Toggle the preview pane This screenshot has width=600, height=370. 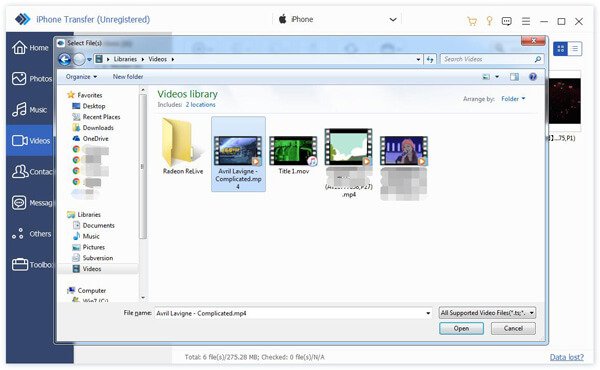(514, 77)
